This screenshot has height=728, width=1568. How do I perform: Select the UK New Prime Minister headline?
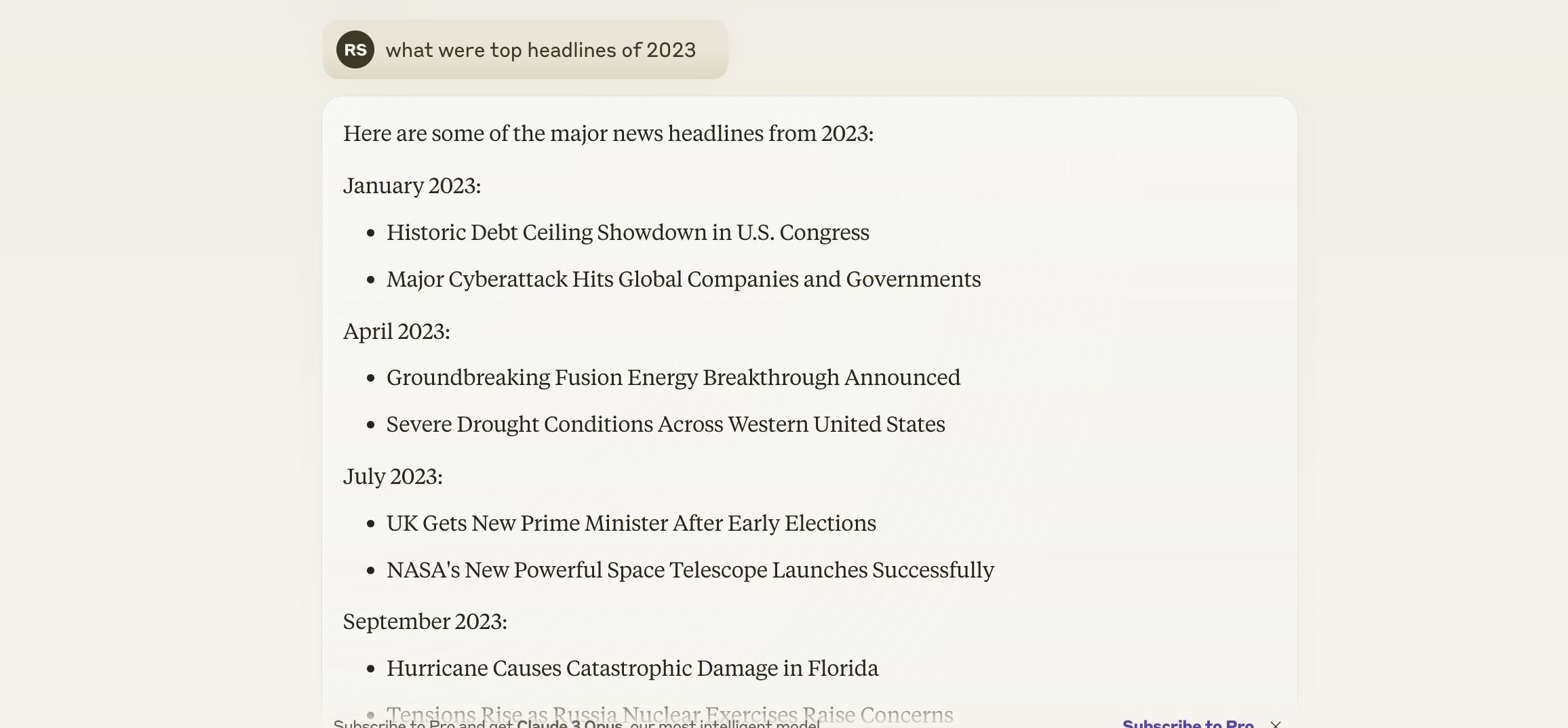pyautogui.click(x=631, y=523)
